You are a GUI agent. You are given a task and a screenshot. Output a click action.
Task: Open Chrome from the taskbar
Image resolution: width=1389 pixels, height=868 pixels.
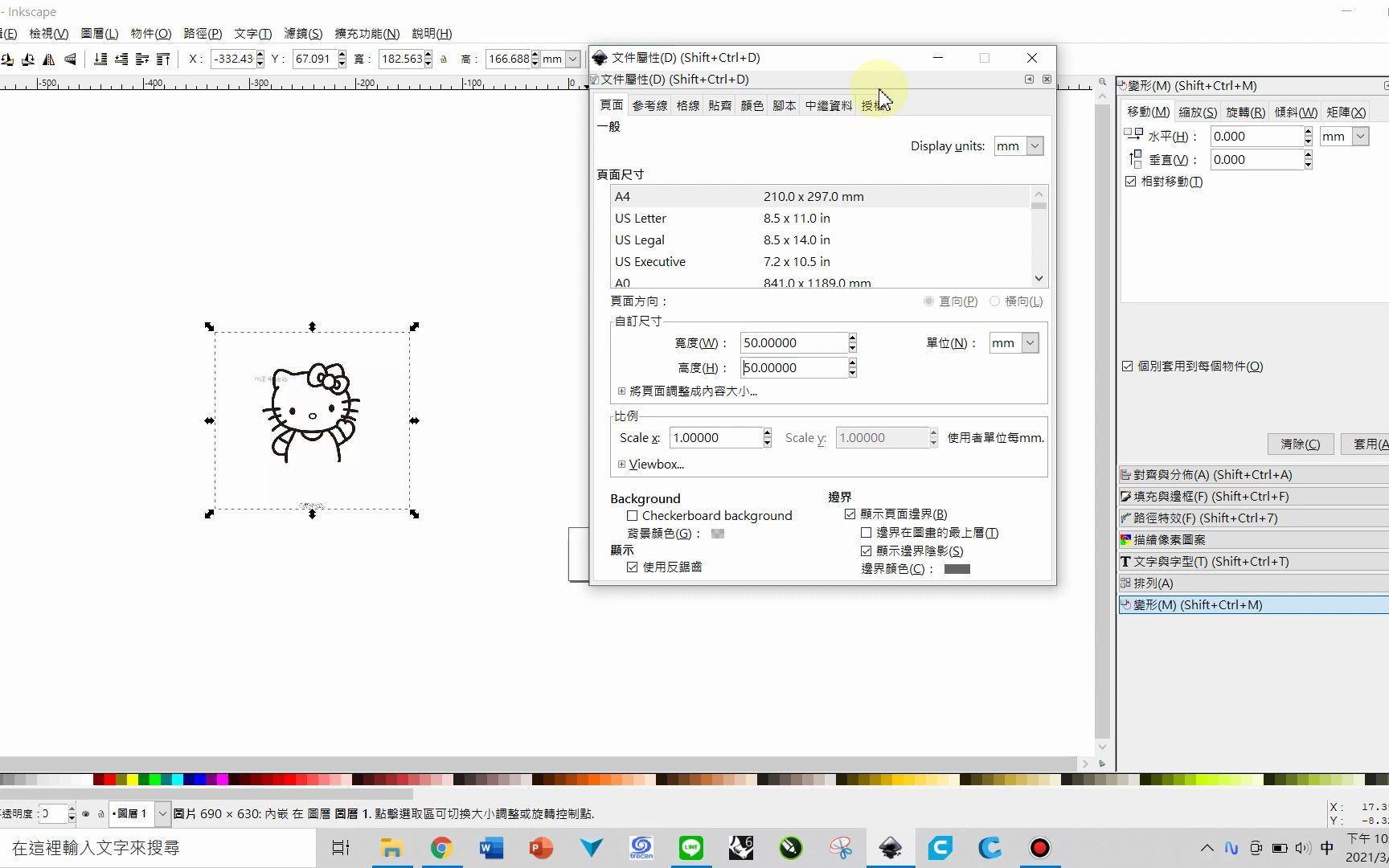[x=441, y=848]
